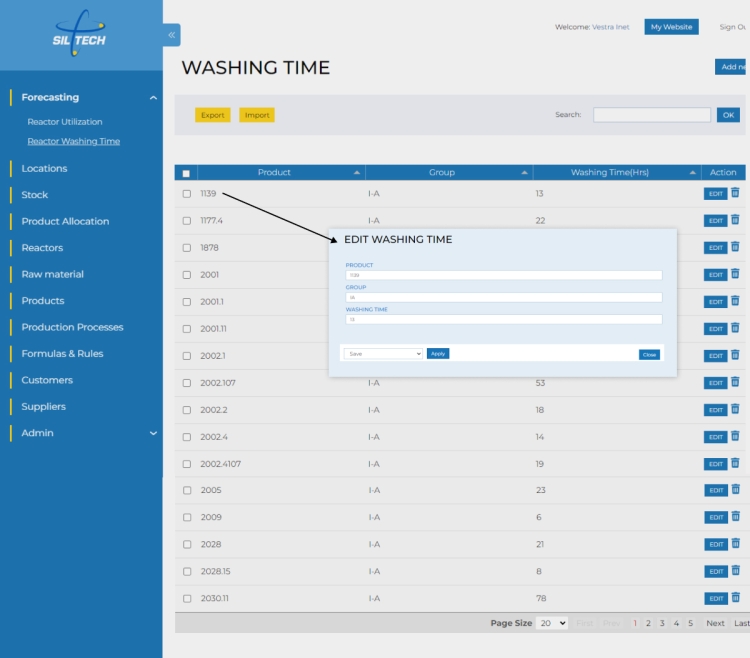Sort by Washing Time(Hrs) column arrow
Image resolution: width=750 pixels, height=658 pixels.
[x=692, y=173]
